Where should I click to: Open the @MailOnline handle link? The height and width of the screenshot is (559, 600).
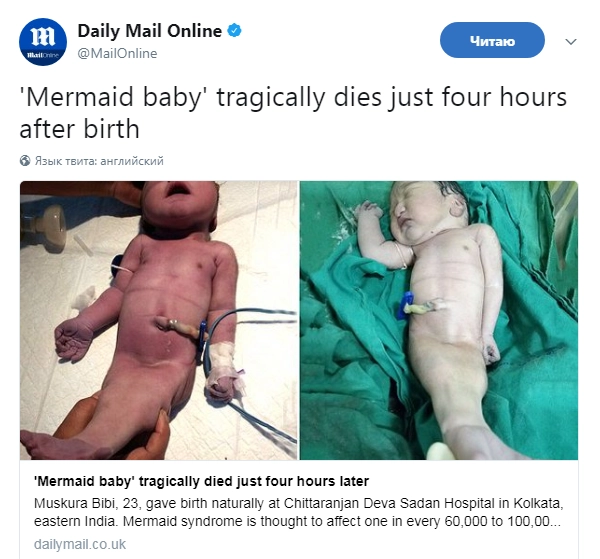click(117, 54)
